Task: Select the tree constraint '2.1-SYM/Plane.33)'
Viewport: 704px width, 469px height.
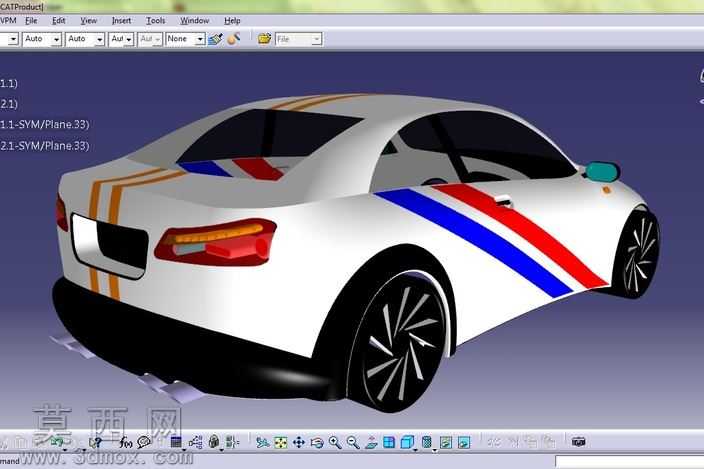Action: pos(44,146)
